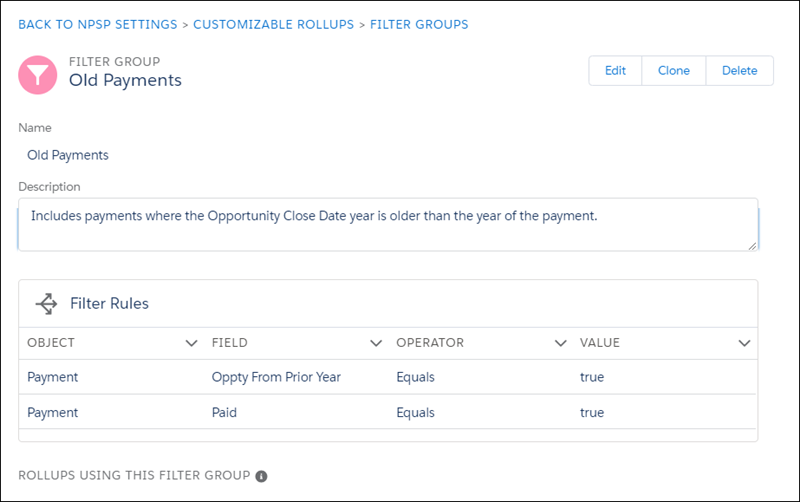This screenshot has height=502, width=800.
Task: Click Payment object in Oppty From Prior Year row
Action: 53,377
